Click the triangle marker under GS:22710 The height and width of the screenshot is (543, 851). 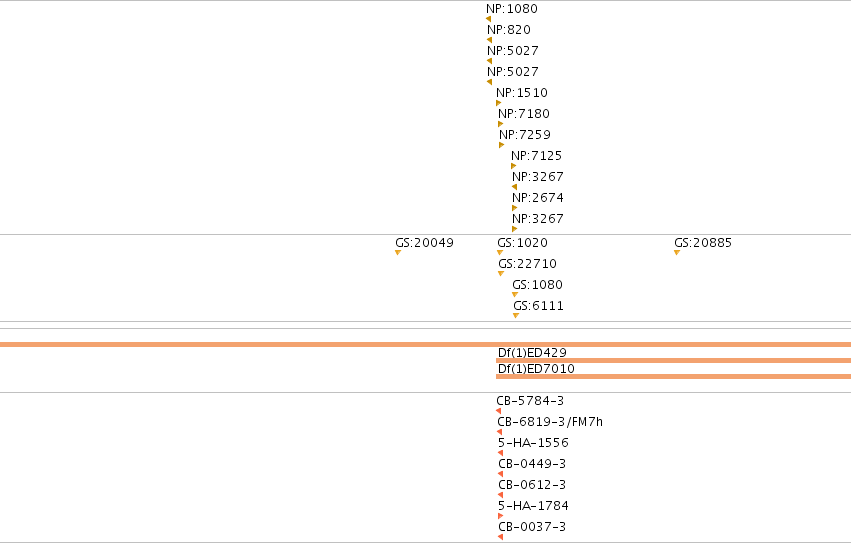(501, 274)
